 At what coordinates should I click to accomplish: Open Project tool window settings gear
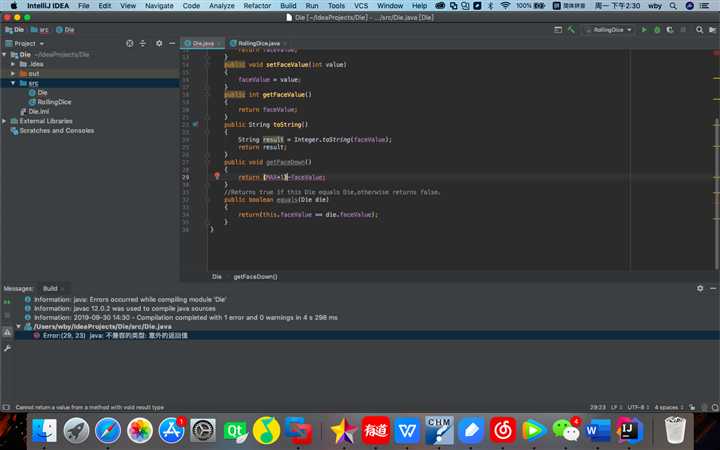coord(157,44)
